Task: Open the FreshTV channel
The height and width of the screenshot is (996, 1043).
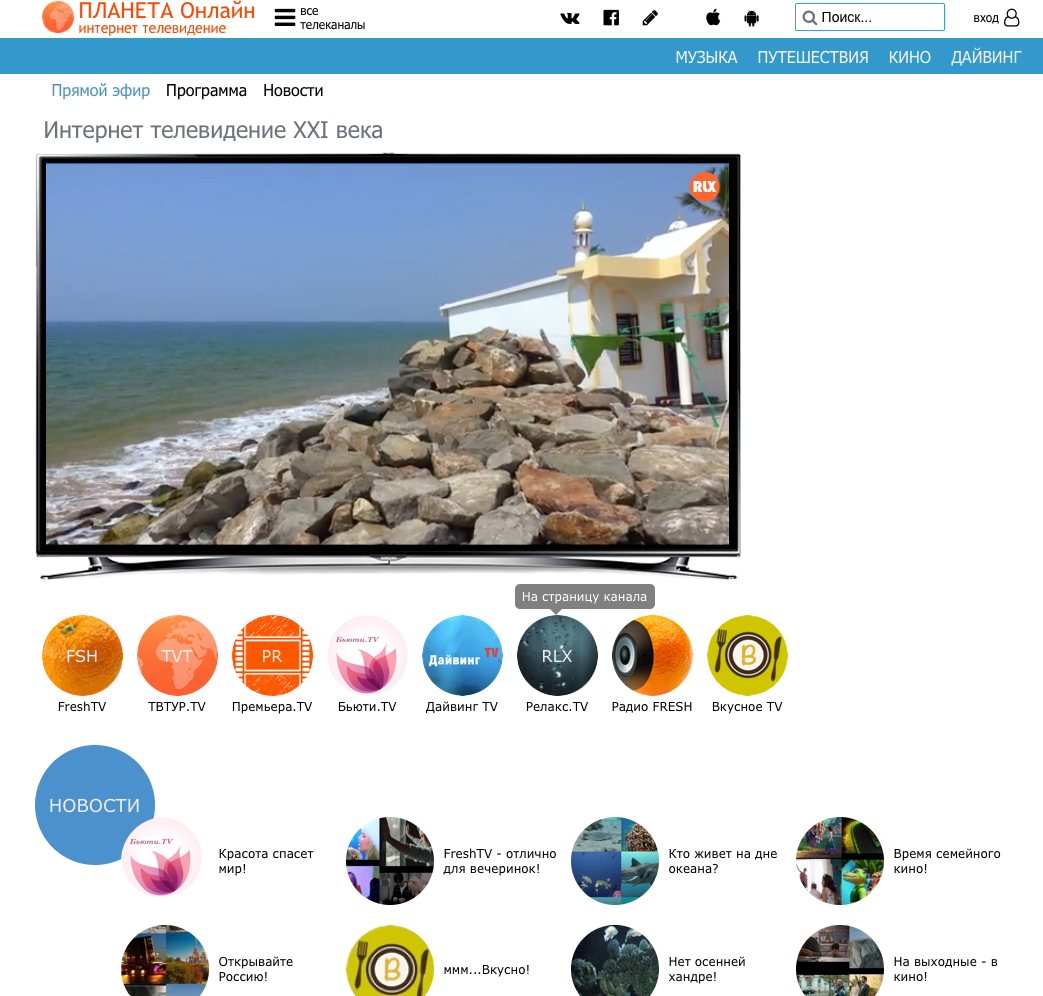Action: click(x=82, y=656)
